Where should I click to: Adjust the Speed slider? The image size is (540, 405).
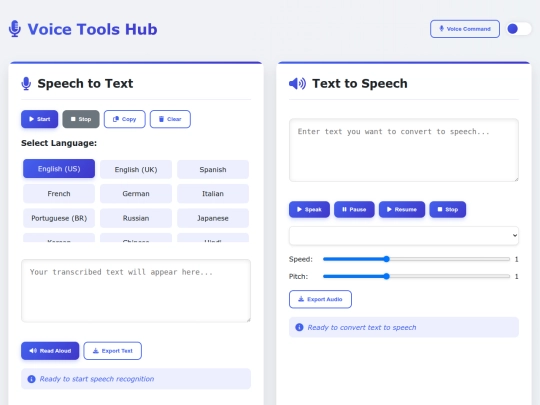click(x=416, y=259)
